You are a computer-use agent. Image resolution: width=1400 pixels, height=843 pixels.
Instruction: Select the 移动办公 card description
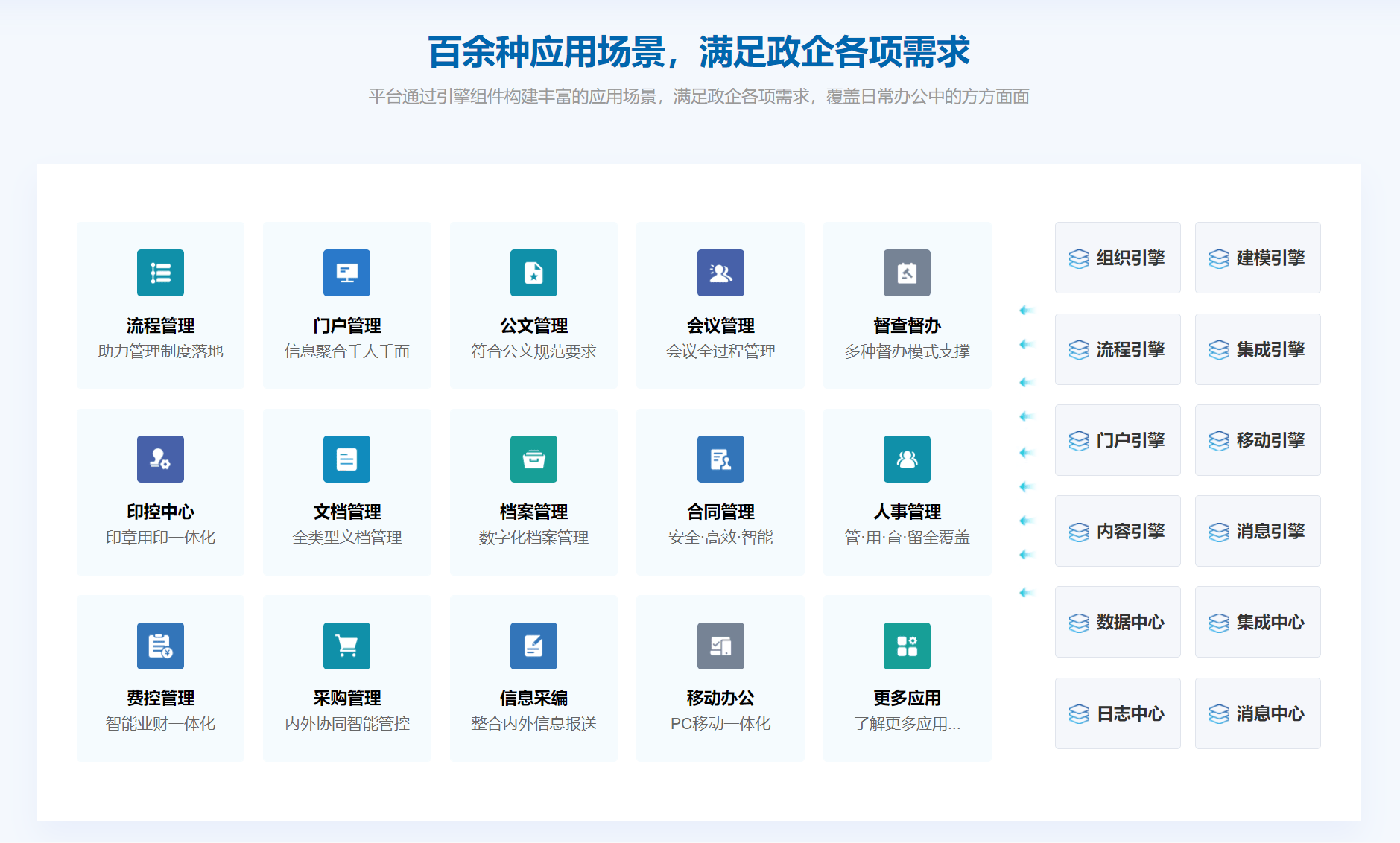[x=720, y=724]
